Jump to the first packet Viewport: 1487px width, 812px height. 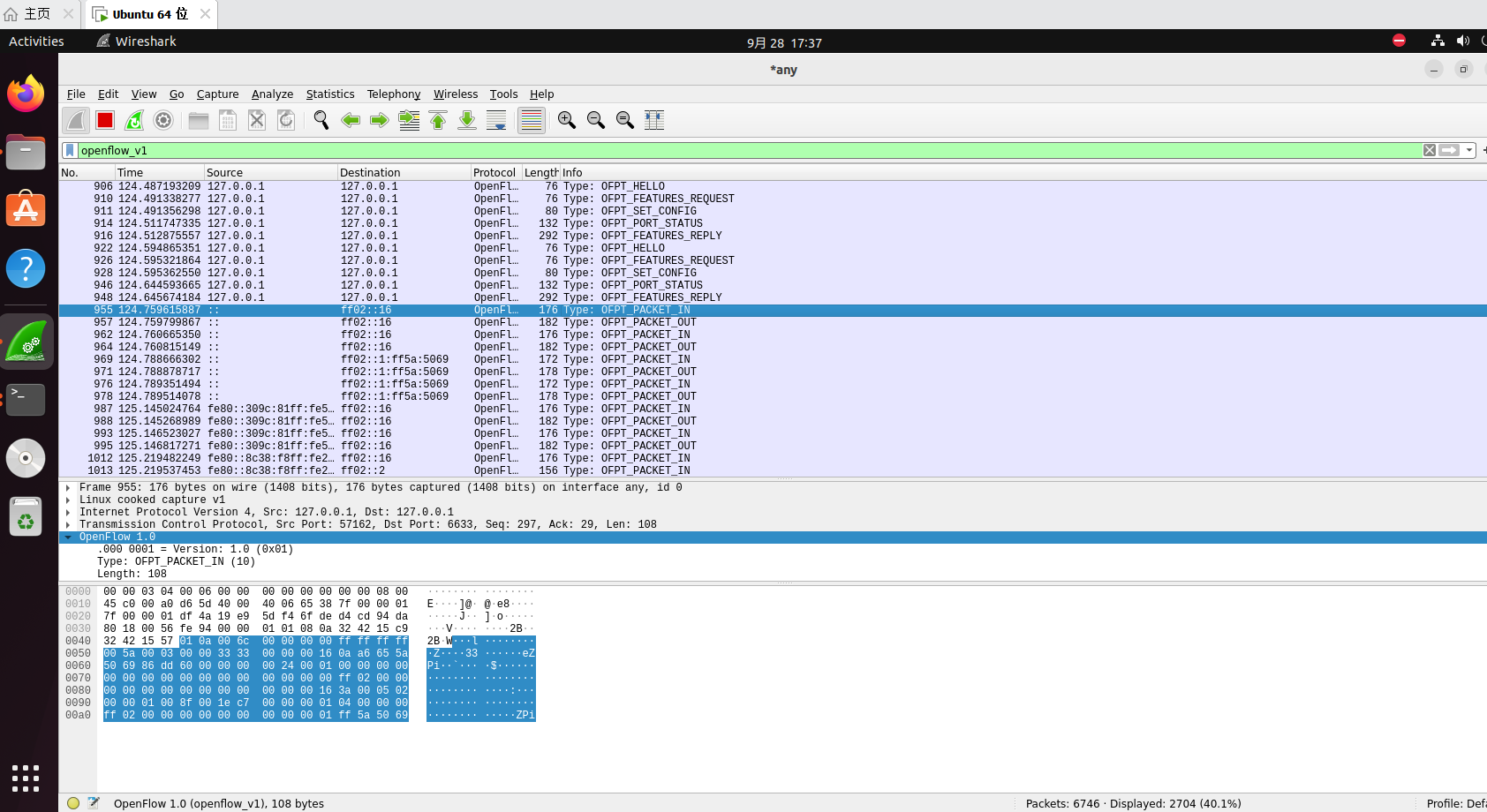tap(438, 120)
